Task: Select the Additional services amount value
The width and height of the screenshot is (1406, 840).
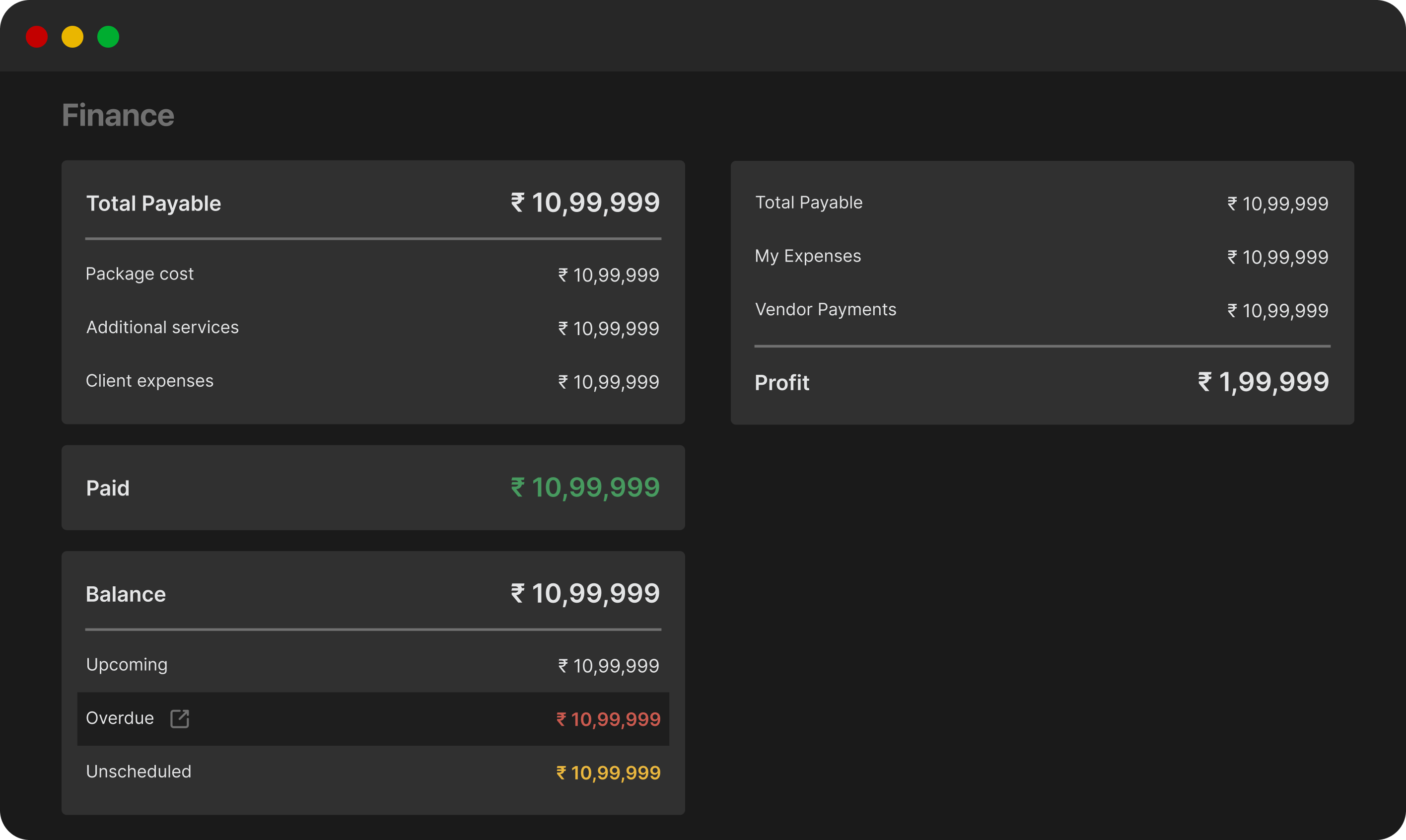Action: pyautogui.click(x=609, y=328)
